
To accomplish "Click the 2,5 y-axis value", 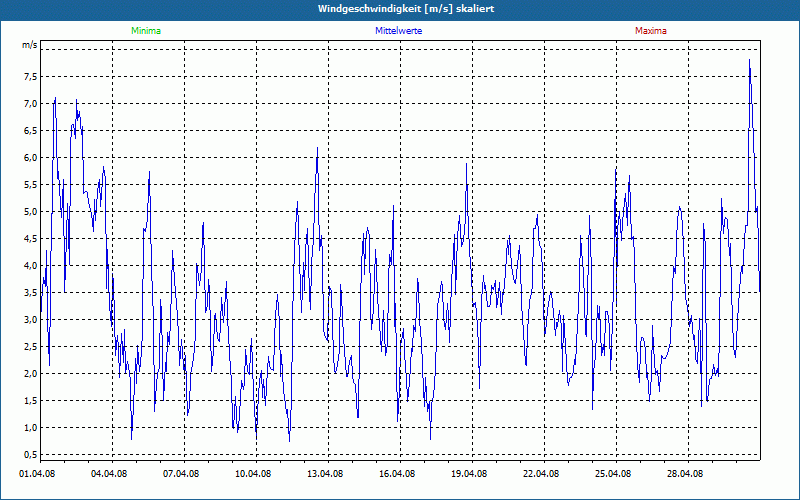I will pos(30,346).
